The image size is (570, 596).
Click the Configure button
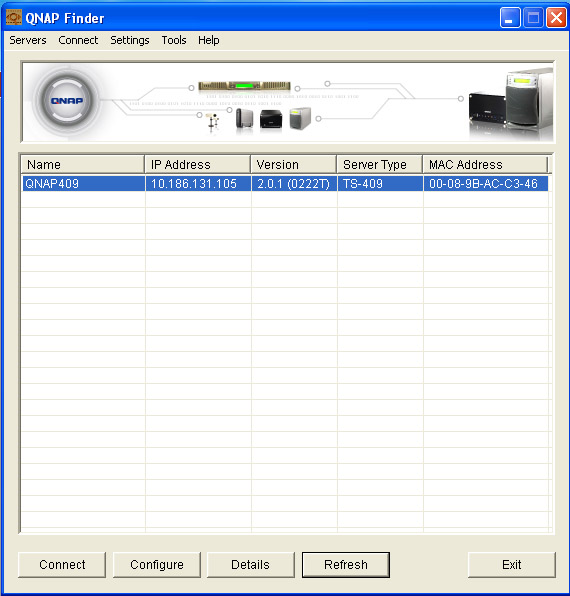click(157, 565)
